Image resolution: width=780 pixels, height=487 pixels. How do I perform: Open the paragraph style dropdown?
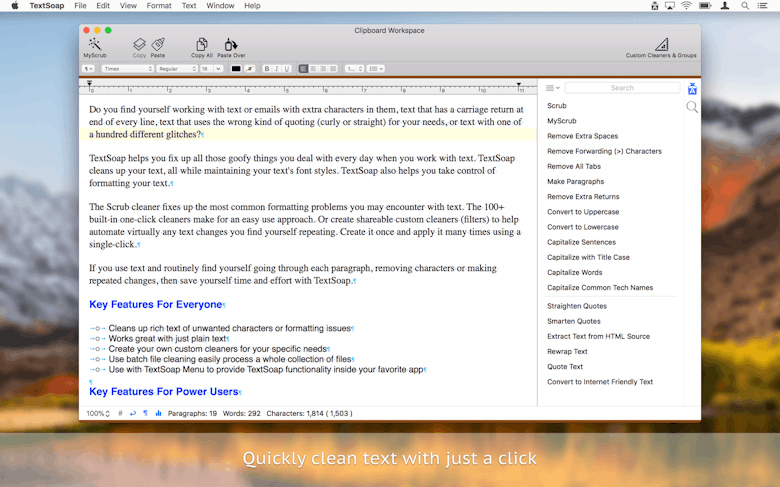pyautogui.click(x=89, y=69)
